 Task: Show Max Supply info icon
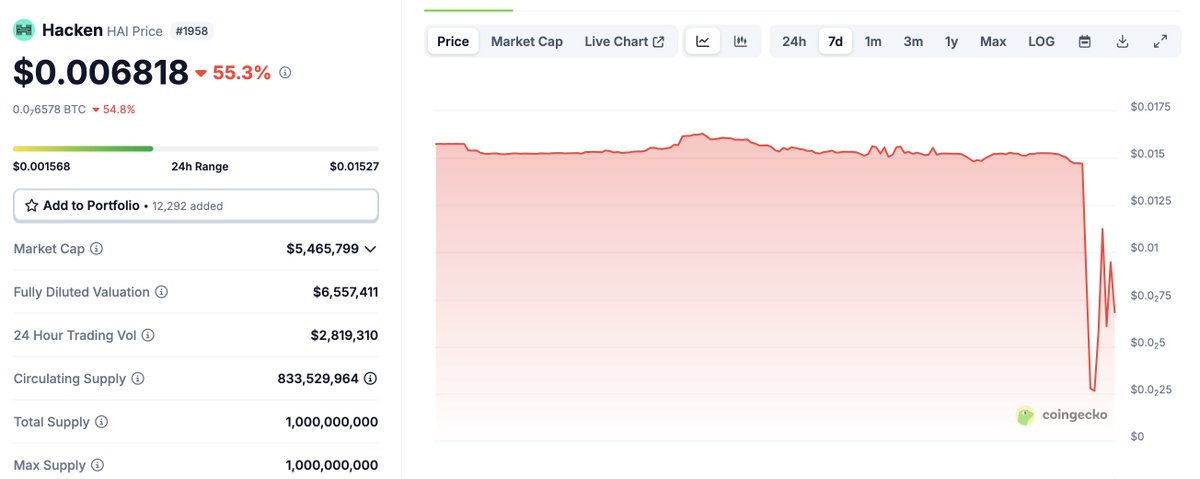(97, 465)
